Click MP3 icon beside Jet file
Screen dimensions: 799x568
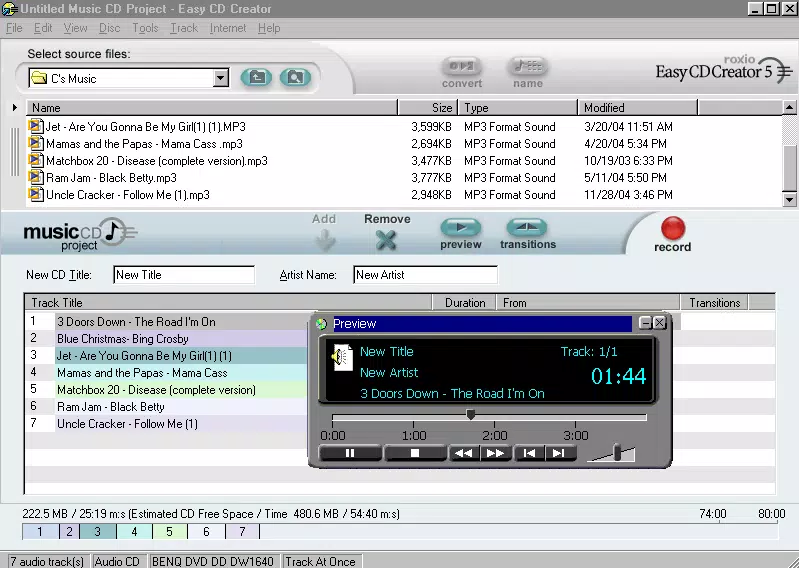[x=36, y=126]
